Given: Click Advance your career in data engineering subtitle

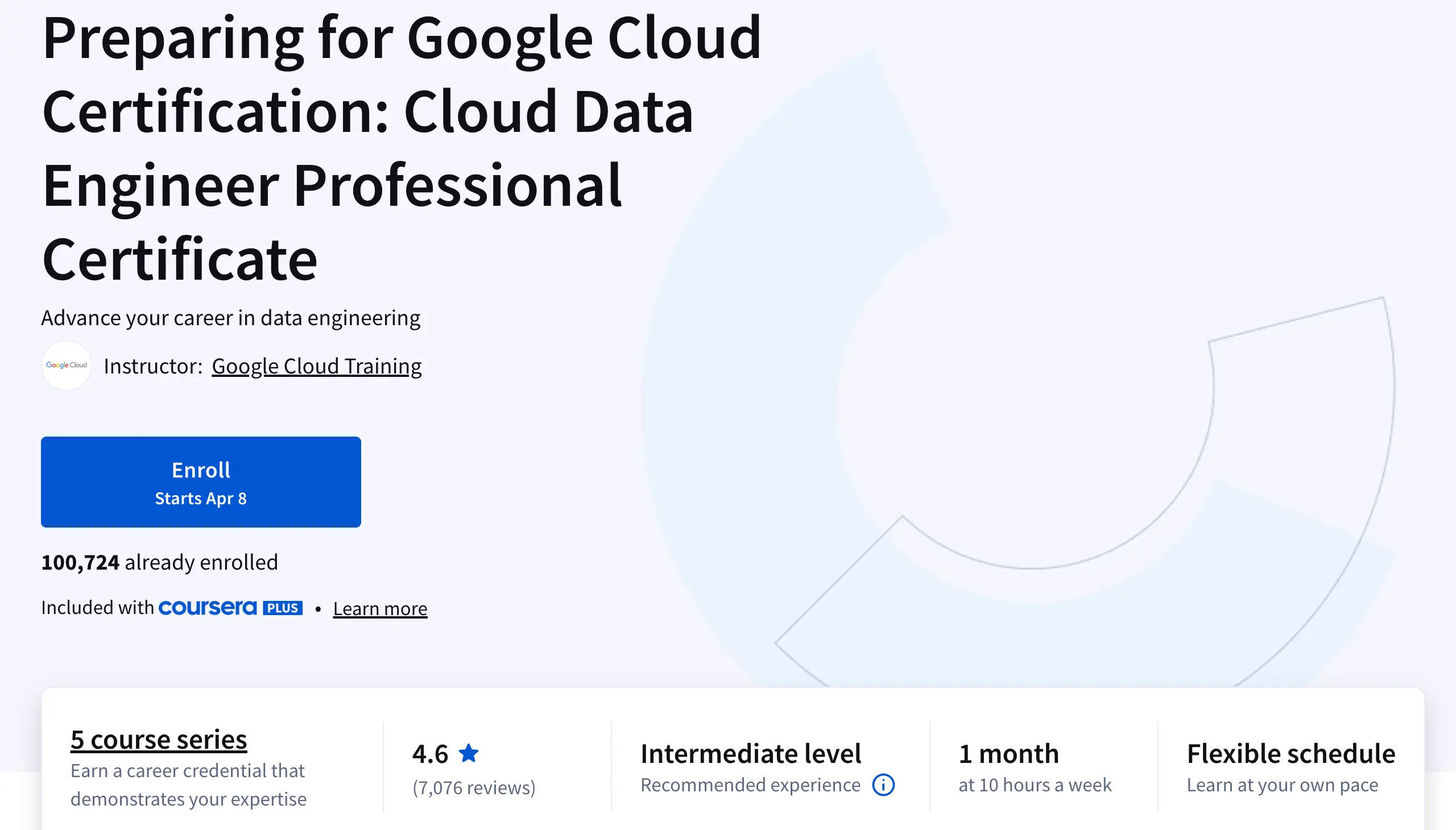Looking at the screenshot, I should point(230,318).
